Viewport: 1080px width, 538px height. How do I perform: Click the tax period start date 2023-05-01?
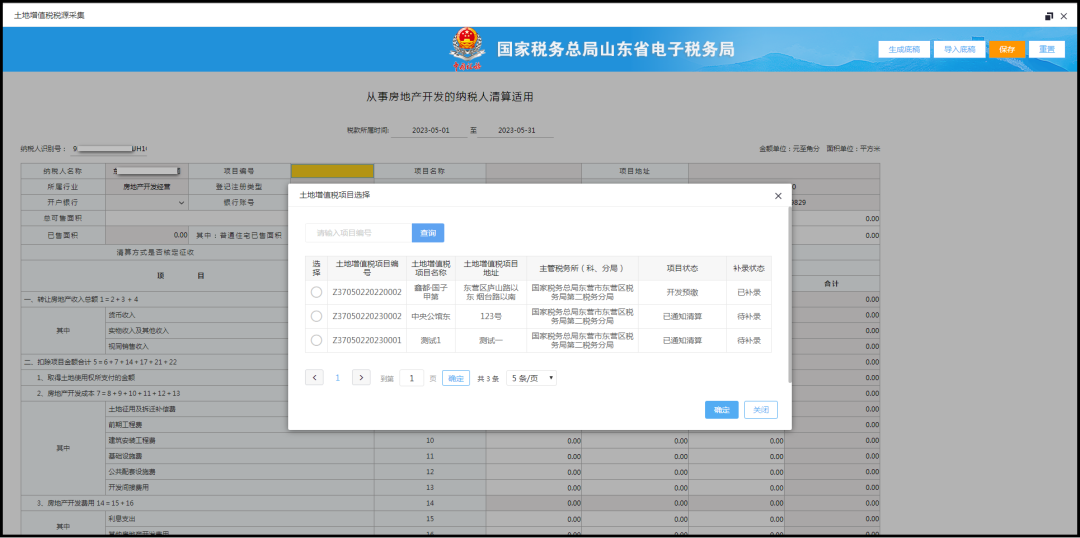[430, 130]
